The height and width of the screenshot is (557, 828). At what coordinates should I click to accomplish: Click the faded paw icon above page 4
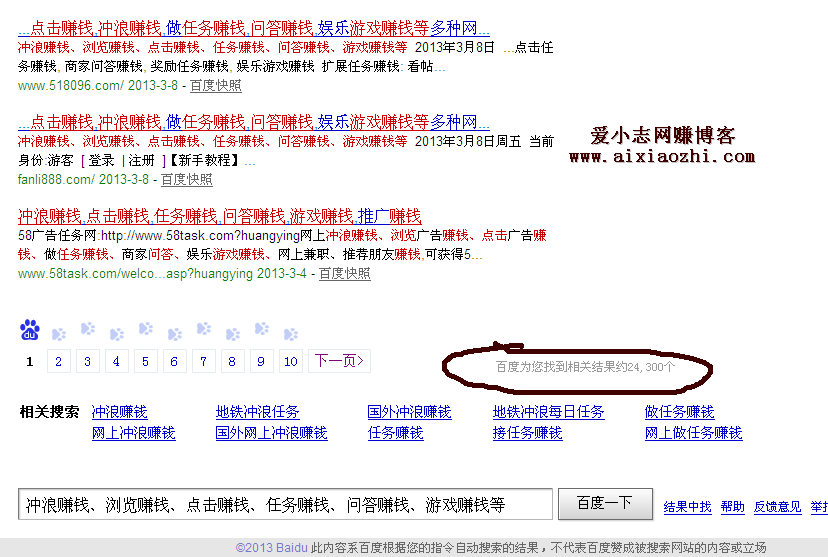pyautogui.click(x=117, y=334)
